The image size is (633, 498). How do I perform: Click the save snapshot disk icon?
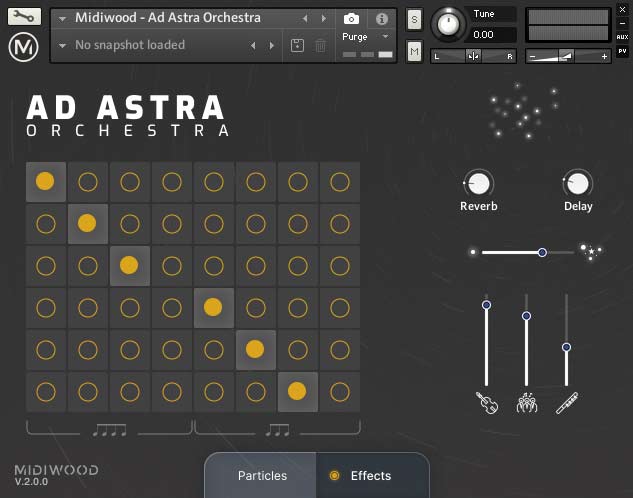[297, 45]
